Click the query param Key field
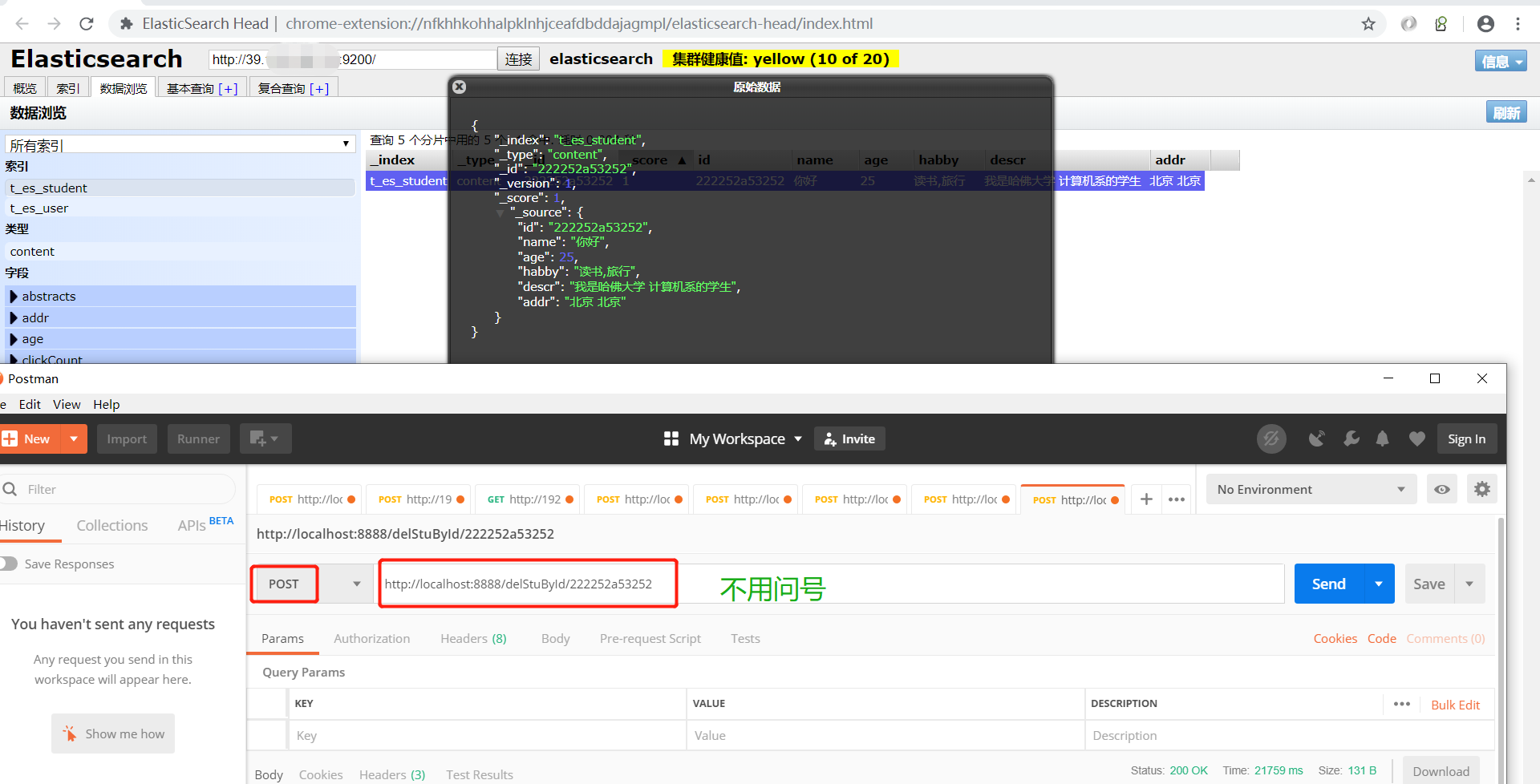 click(487, 735)
